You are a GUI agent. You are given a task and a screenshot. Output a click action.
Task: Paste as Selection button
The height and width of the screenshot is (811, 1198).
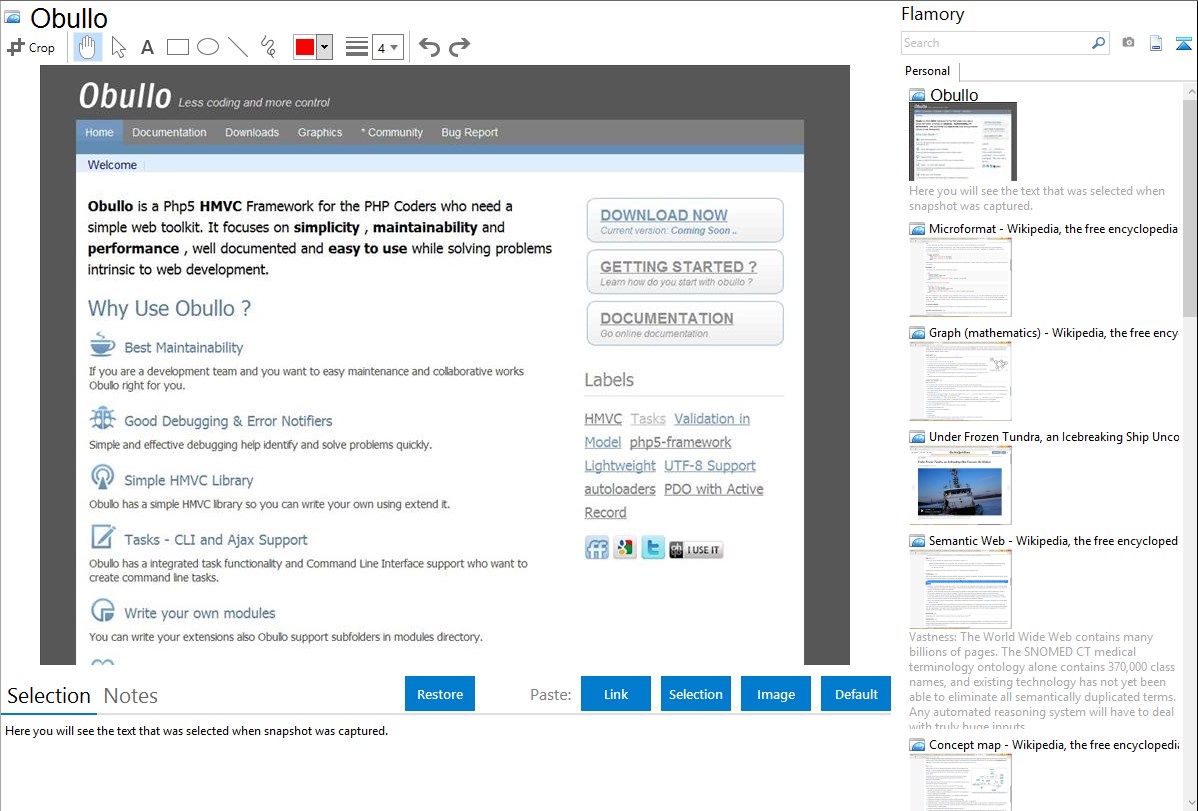tap(695, 694)
